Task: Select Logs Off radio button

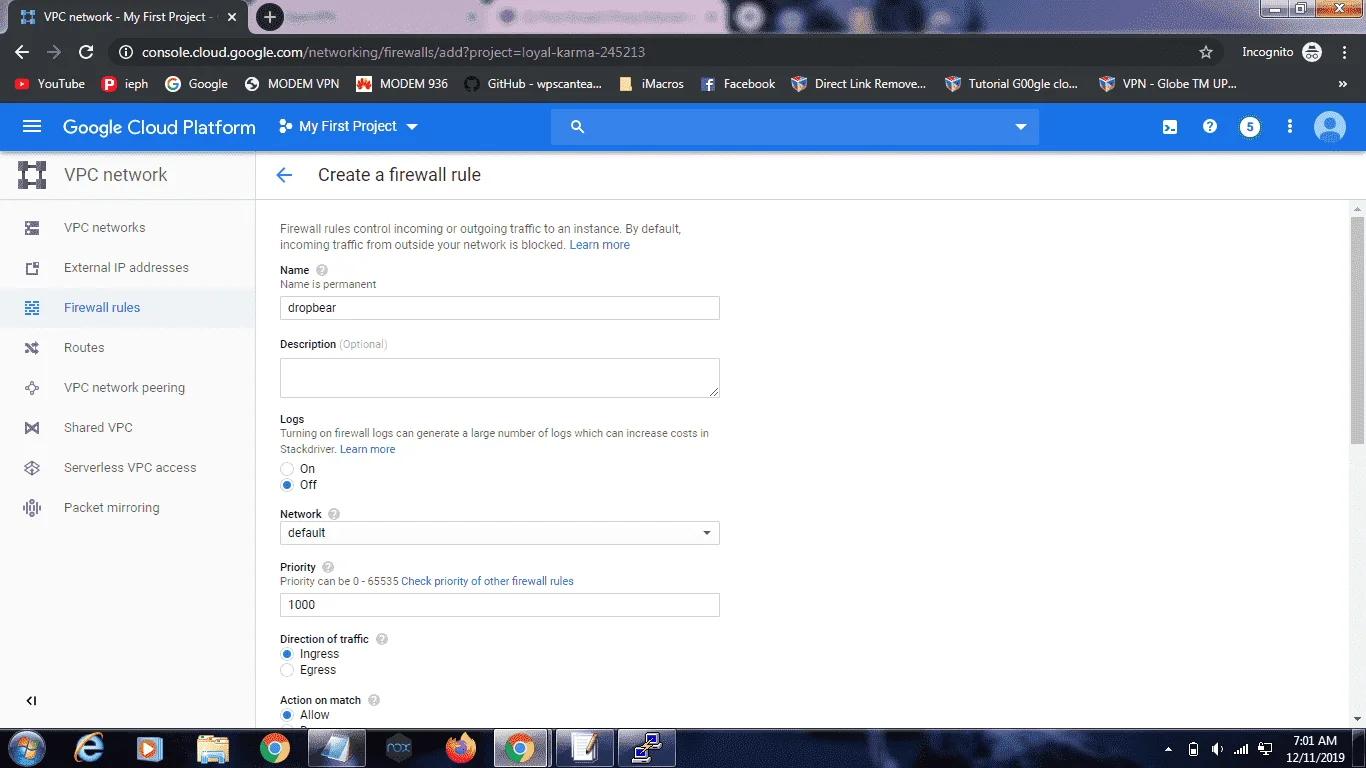Action: click(x=287, y=485)
